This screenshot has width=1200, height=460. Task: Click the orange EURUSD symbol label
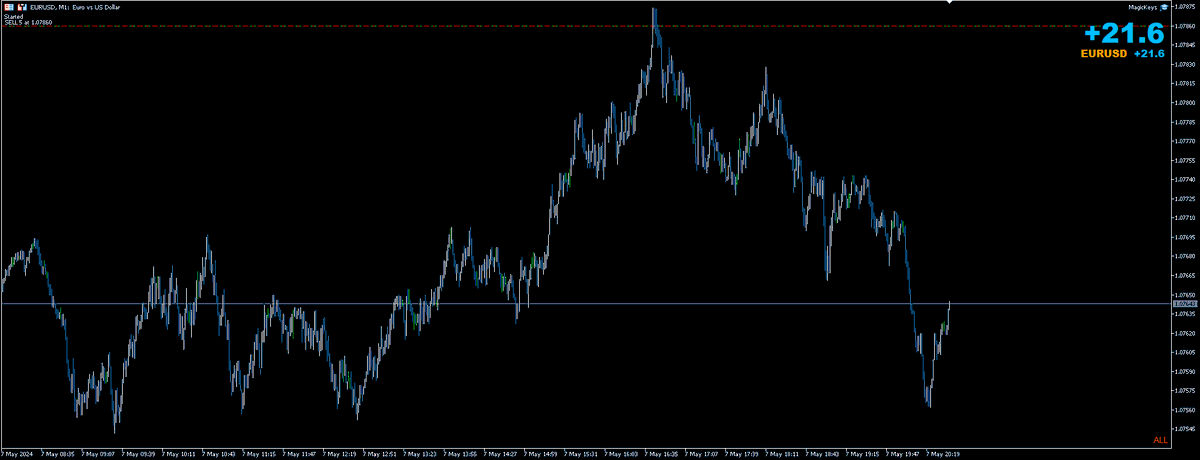[x=1103, y=53]
